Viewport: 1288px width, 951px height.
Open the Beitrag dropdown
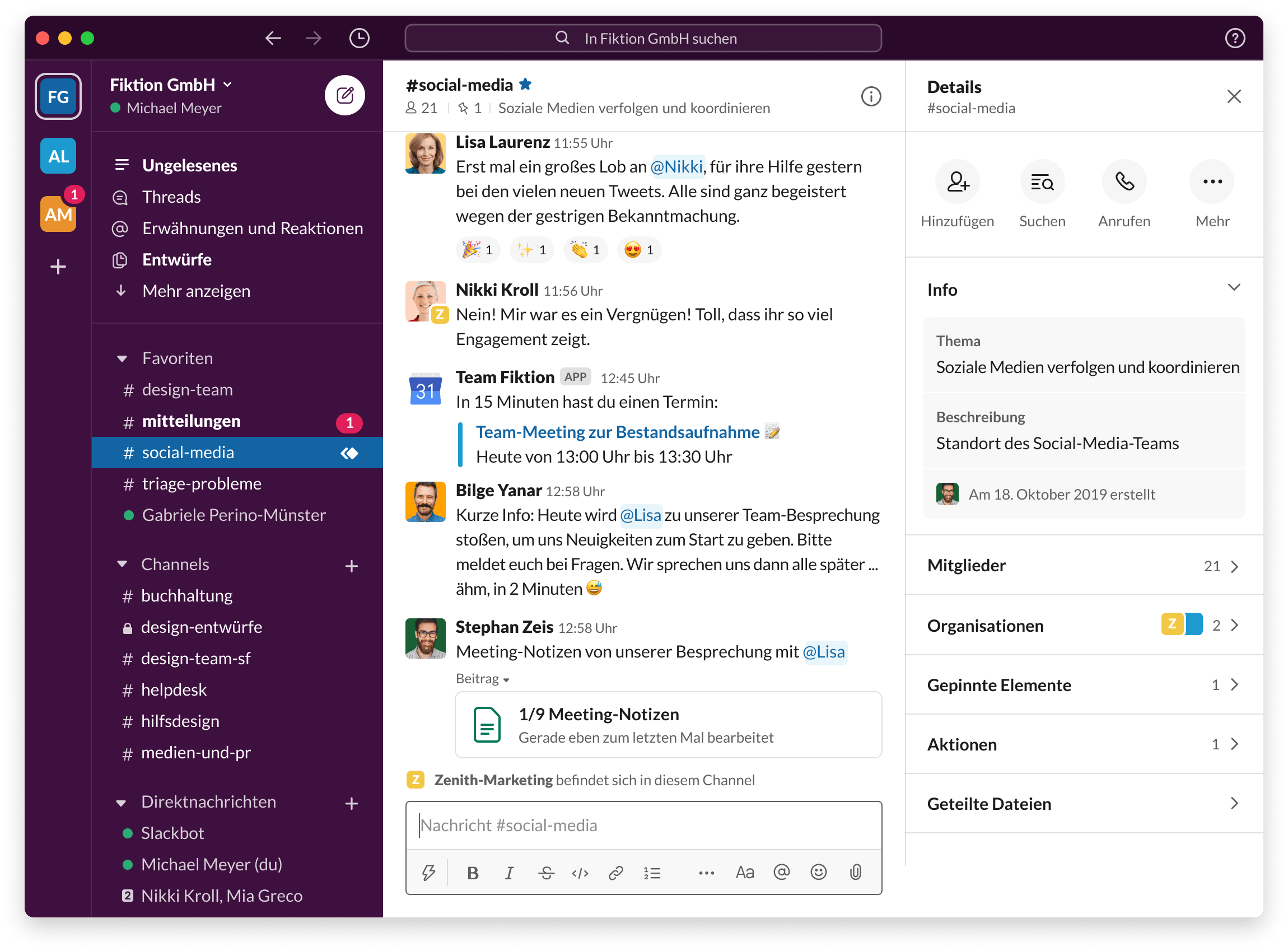pos(483,679)
